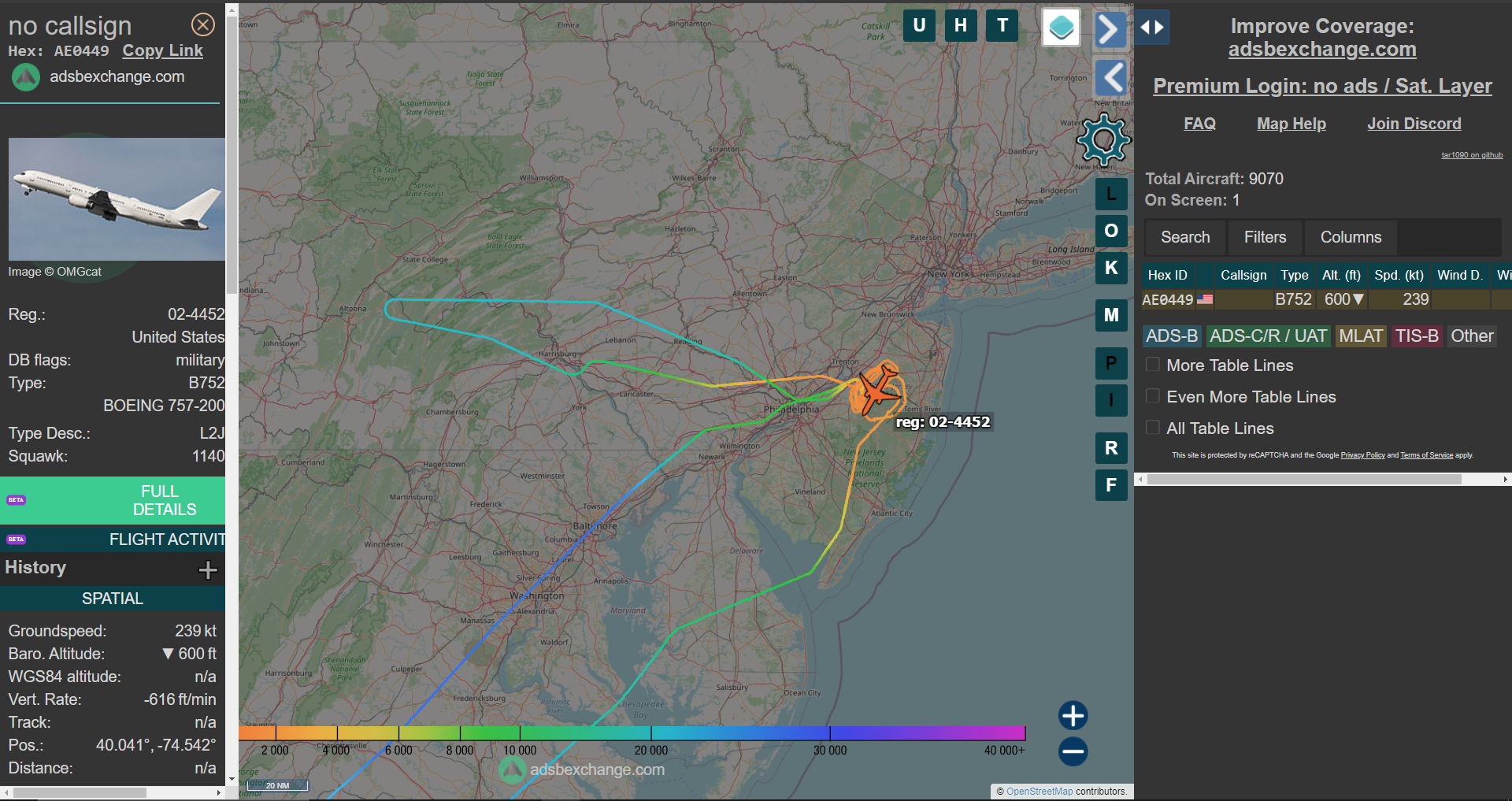This screenshot has width=1512, height=801.
Task: Toggle sidebar with the double-arrow icon
Action: point(1152,28)
